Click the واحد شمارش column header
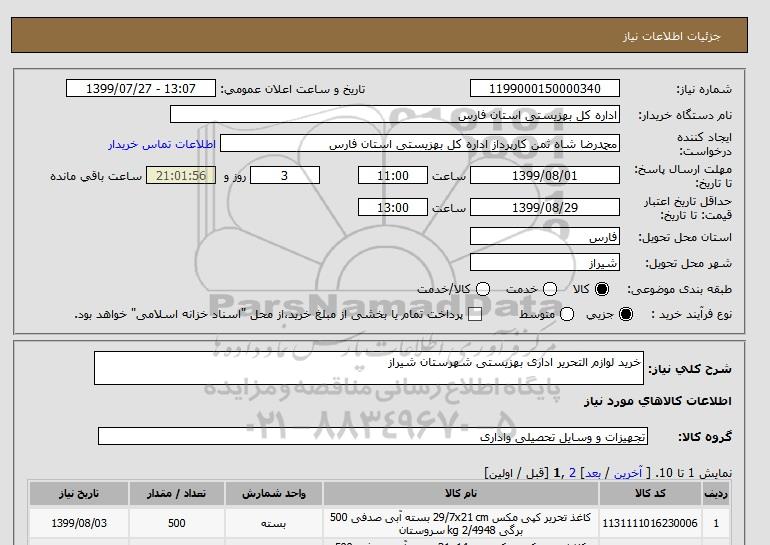Viewport: 770px width, 545px height. [274, 493]
